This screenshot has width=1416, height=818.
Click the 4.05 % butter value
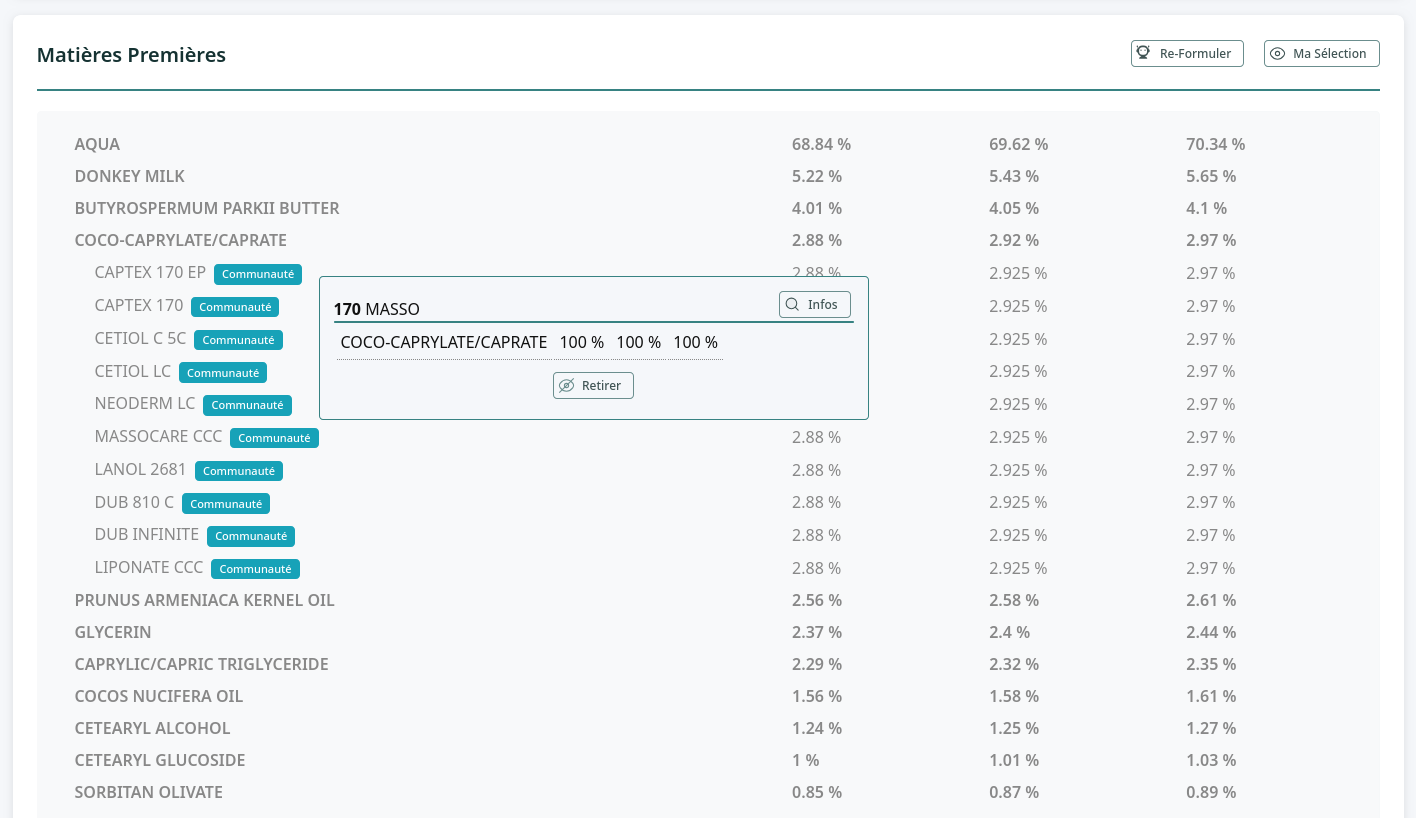[x=1014, y=208]
